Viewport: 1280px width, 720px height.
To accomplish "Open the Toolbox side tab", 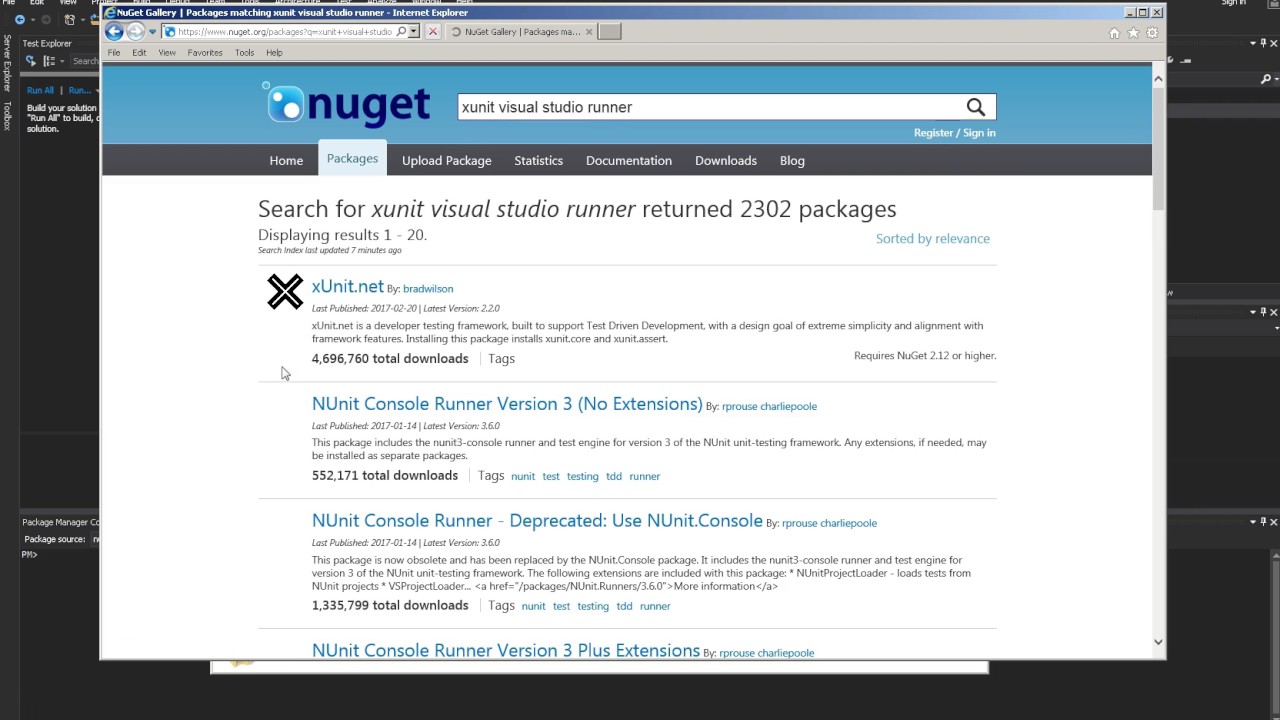I will tap(7, 115).
